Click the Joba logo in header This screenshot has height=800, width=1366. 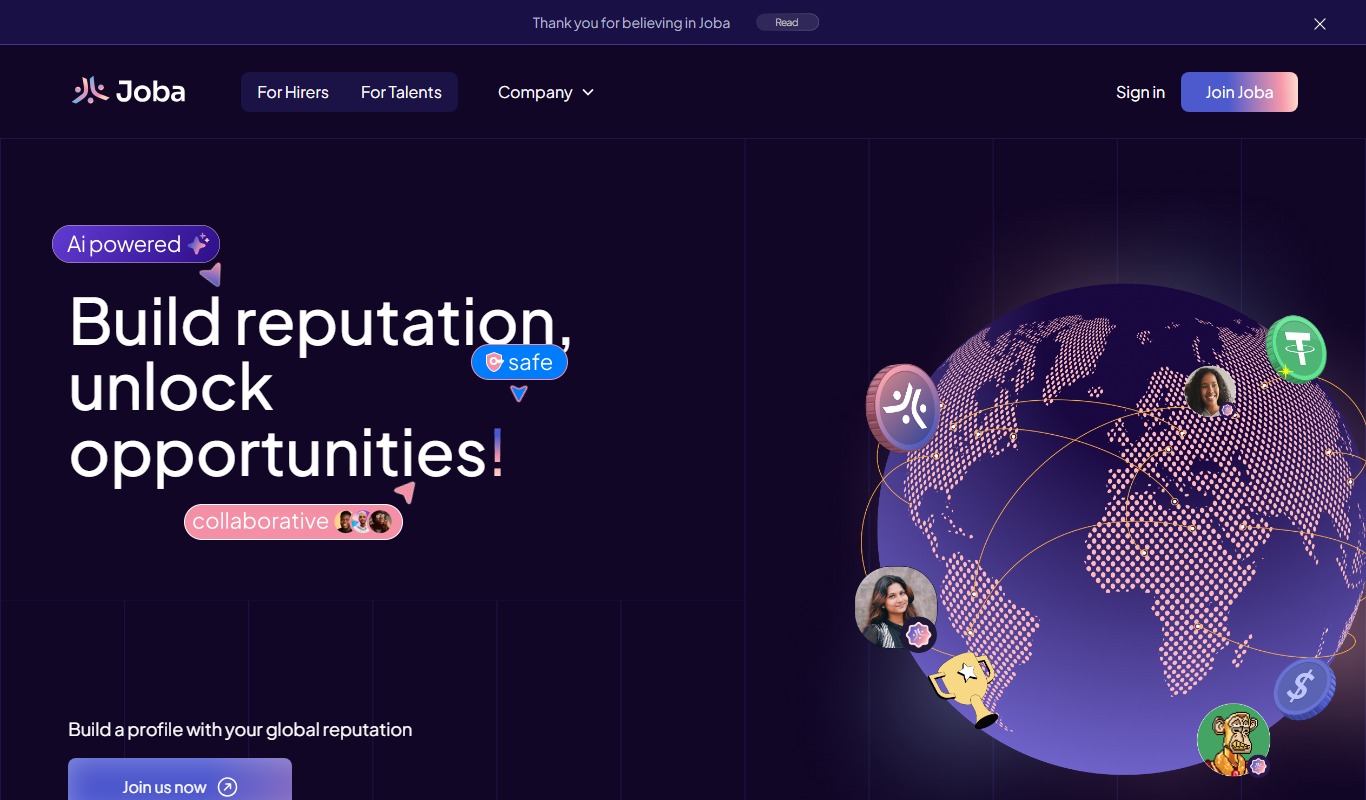(129, 91)
